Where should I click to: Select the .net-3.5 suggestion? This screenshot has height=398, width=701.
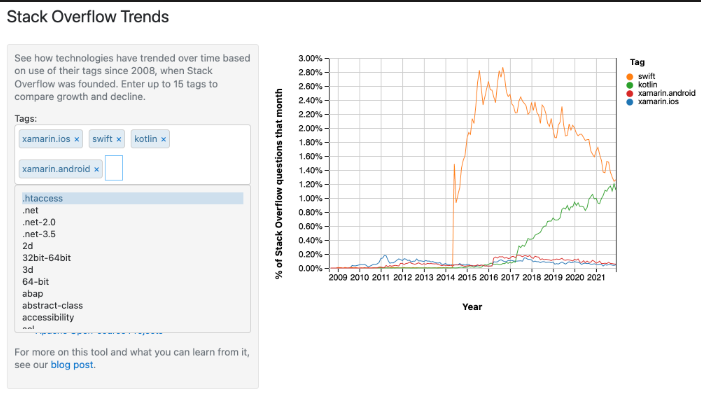[132, 234]
